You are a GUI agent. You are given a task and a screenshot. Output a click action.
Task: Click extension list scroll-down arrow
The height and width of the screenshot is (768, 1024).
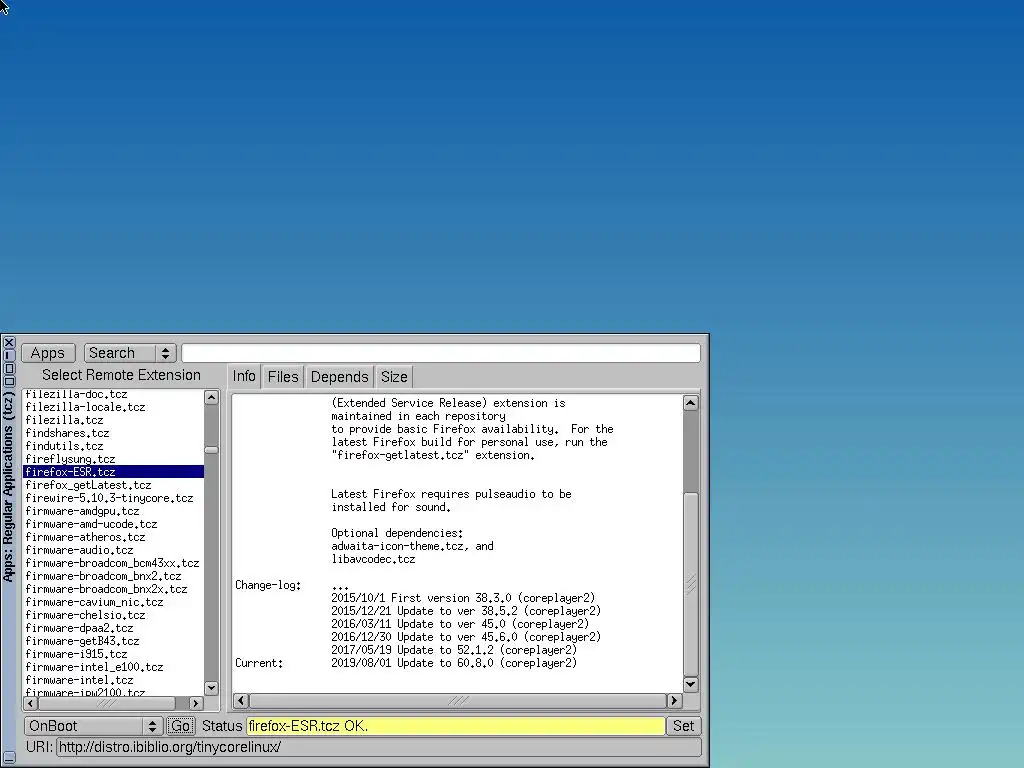(x=211, y=688)
